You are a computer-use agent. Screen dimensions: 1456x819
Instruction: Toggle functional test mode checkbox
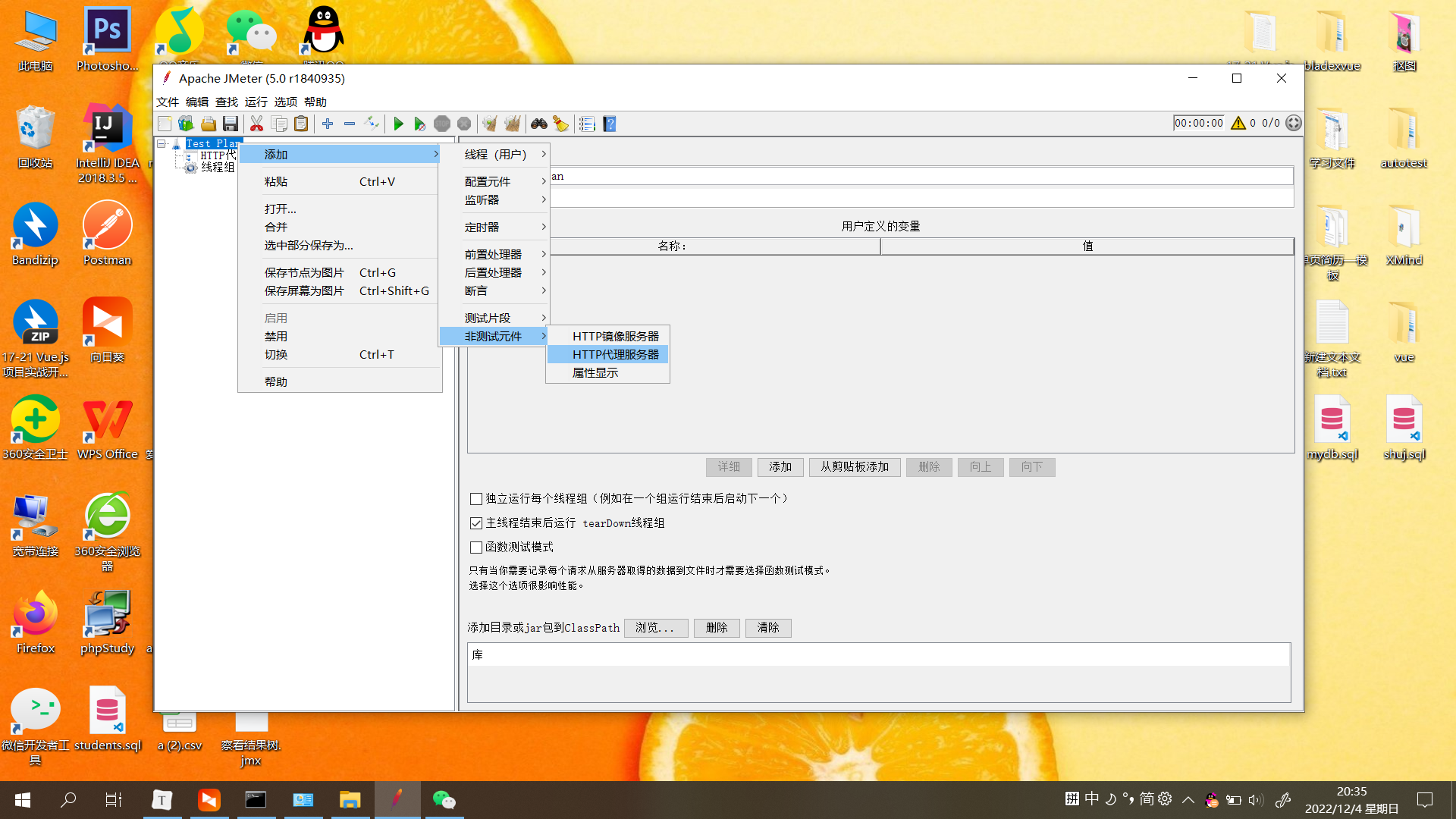(476, 548)
